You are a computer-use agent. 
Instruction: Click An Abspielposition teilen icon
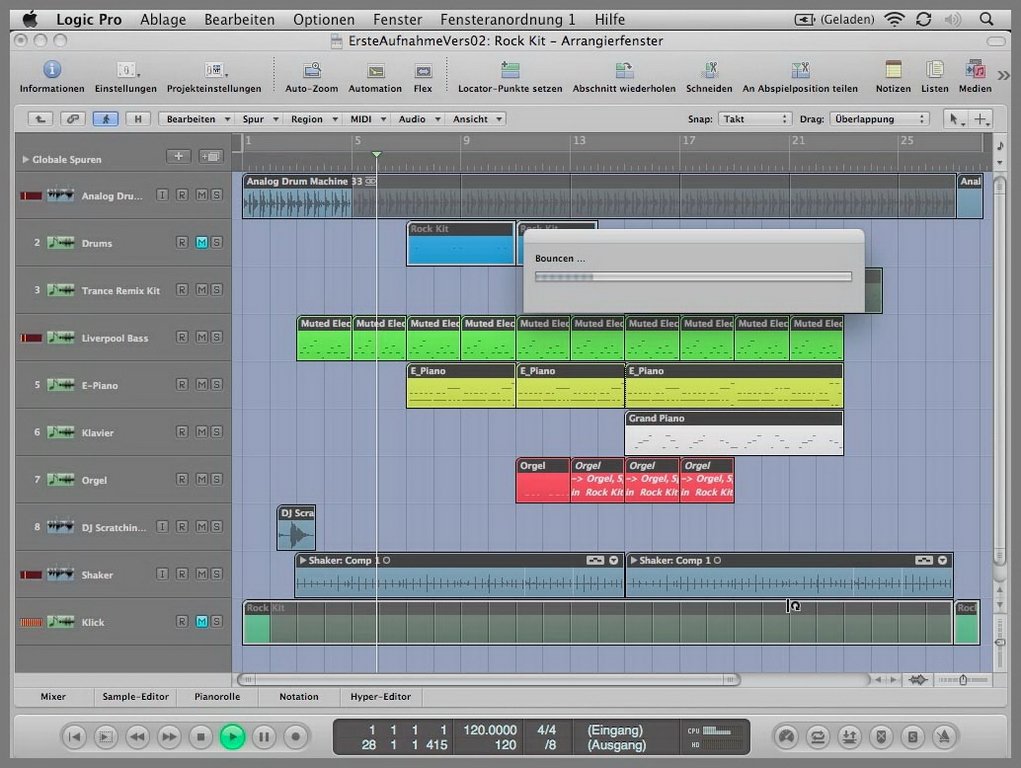tap(800, 70)
